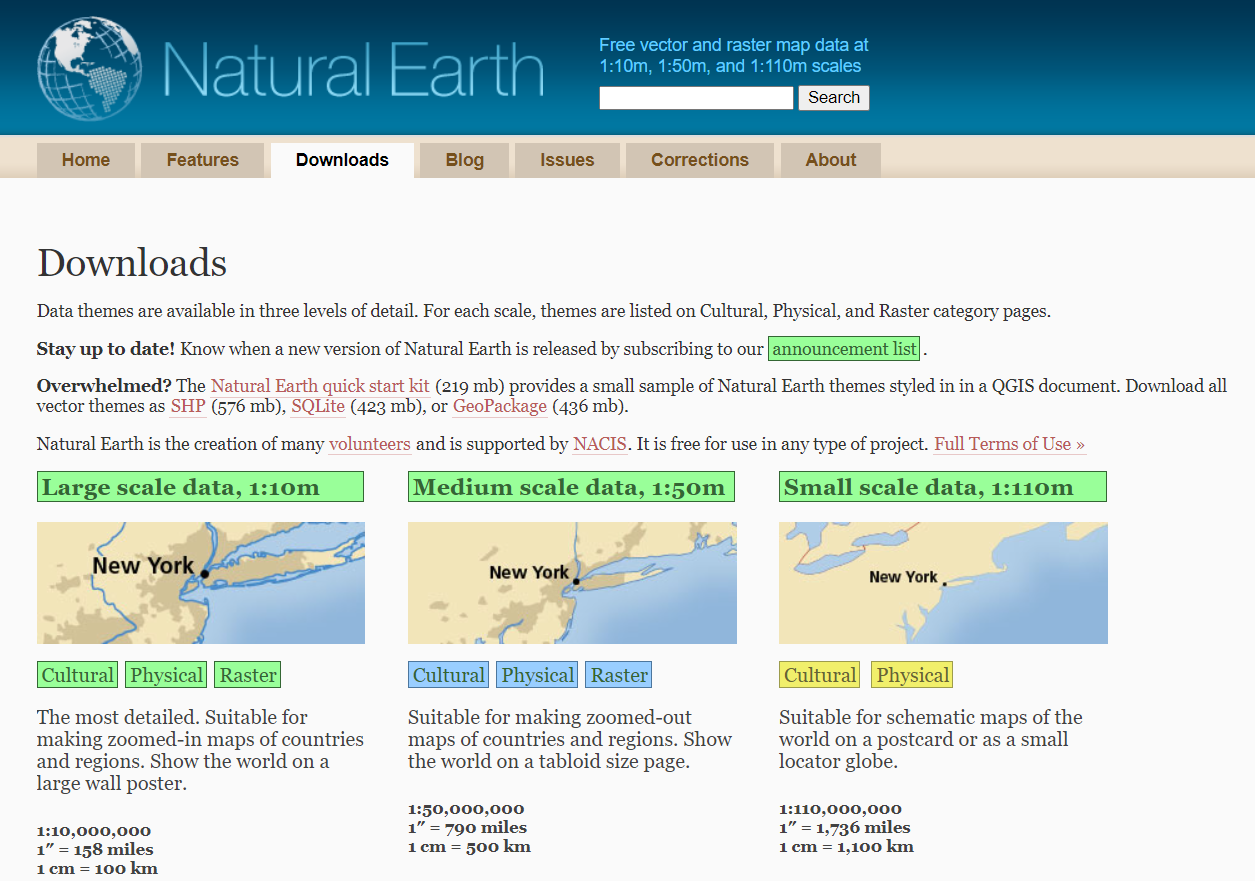The image size is (1255, 881).
Task: Open the Corrections tab
Action: [699, 160]
